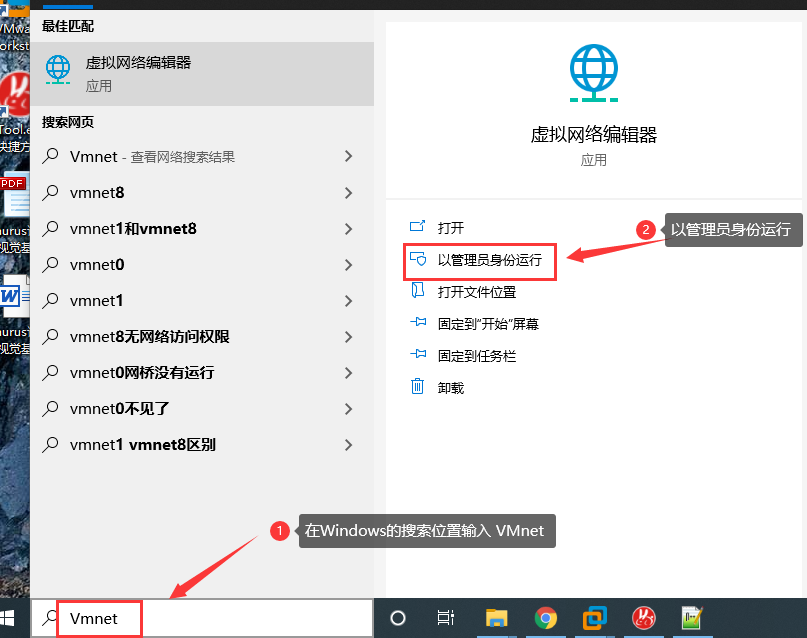Expand the vmnet0不见了 chevron

pyautogui.click(x=348, y=409)
